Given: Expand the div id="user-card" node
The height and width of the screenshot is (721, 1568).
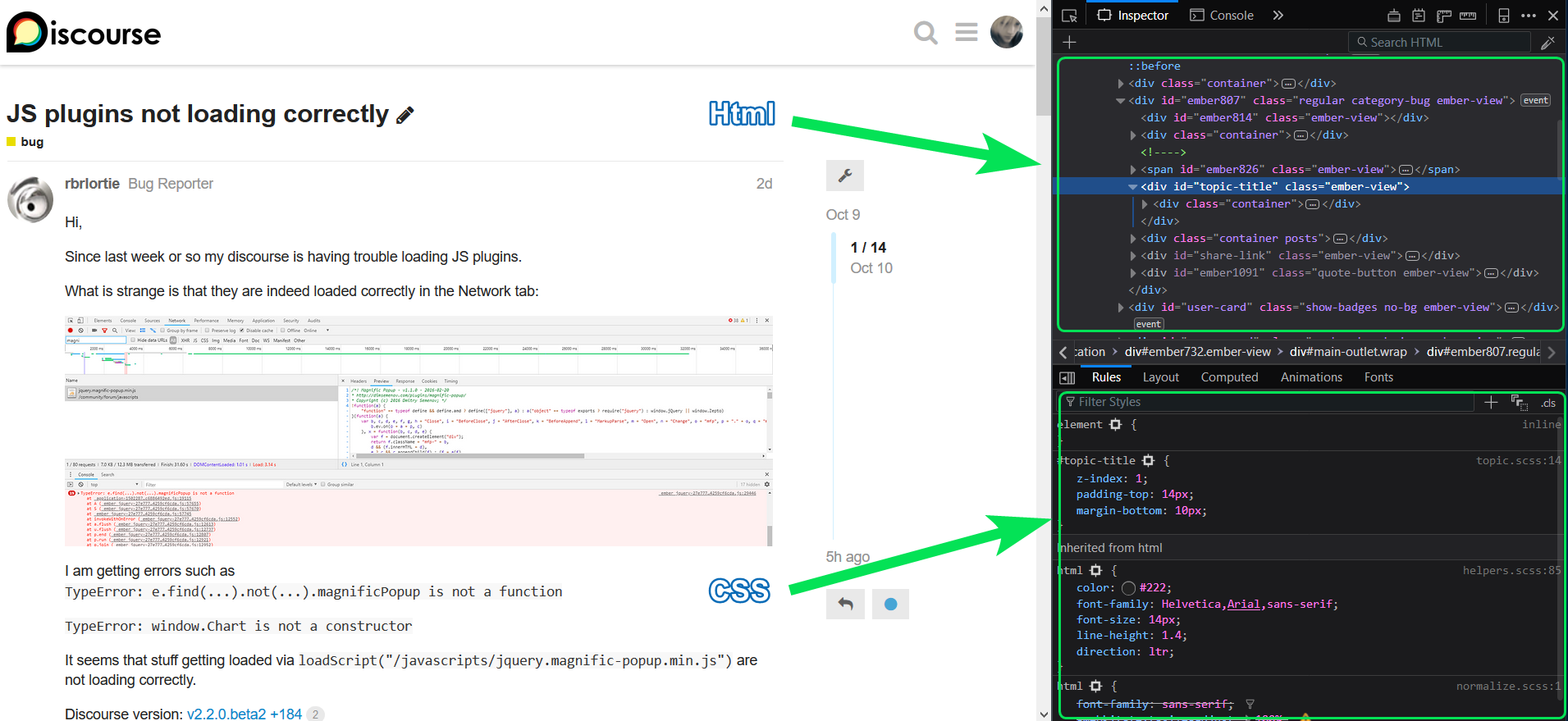Looking at the screenshot, I should [1121, 308].
